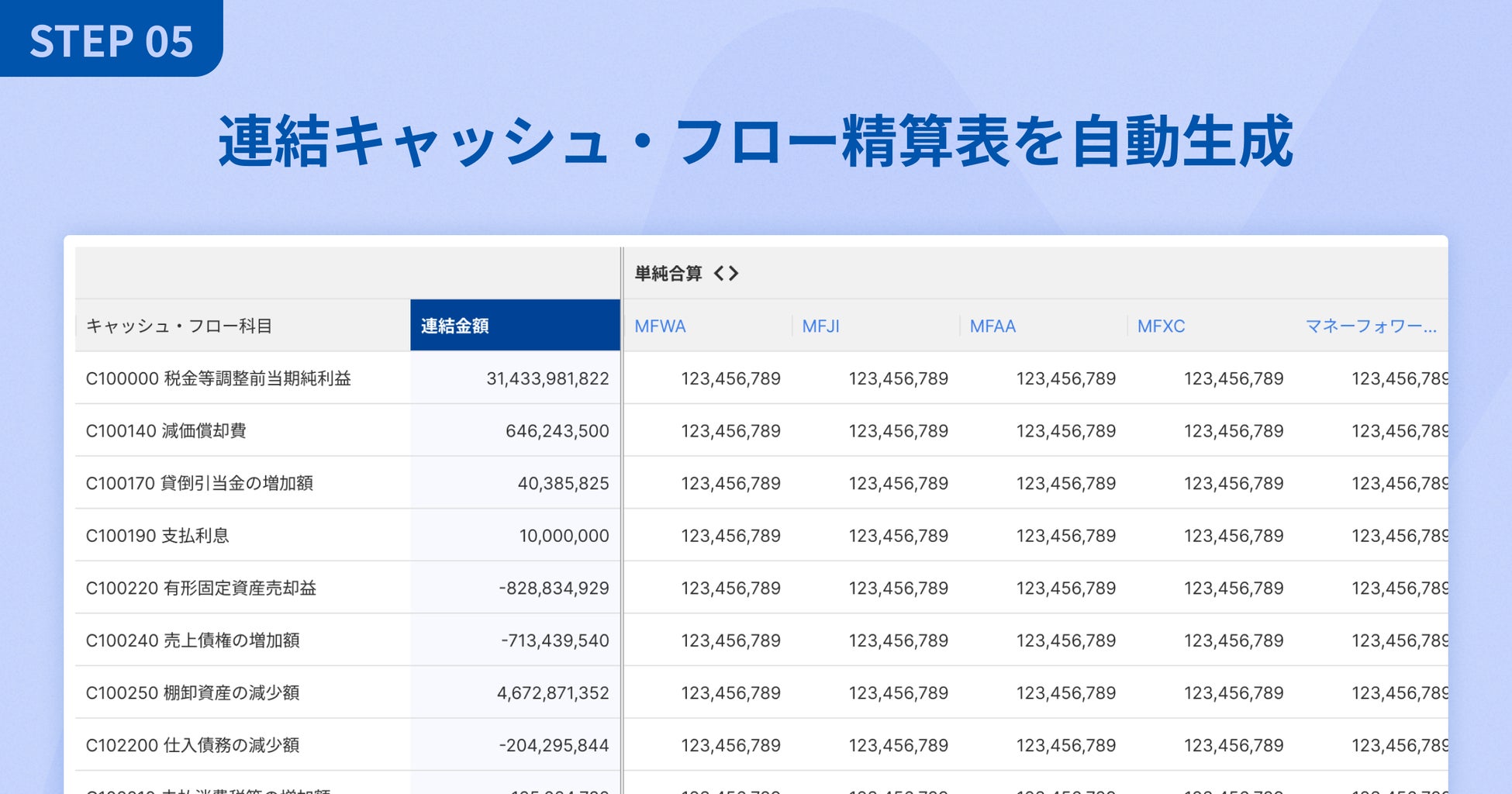Open the MFWA company column link
Image resolution: width=1512 pixels, height=794 pixels.
pyautogui.click(x=660, y=326)
